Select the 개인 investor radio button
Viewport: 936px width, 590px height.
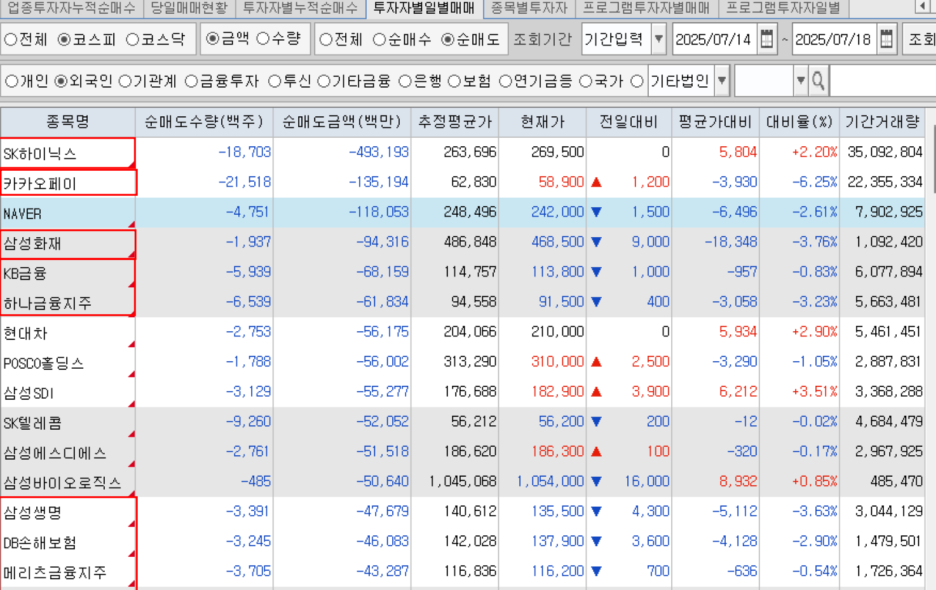12,81
